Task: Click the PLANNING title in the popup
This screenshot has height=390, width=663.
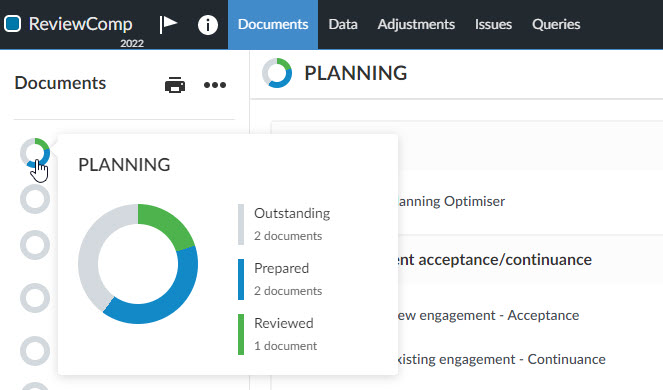Action: [x=124, y=165]
